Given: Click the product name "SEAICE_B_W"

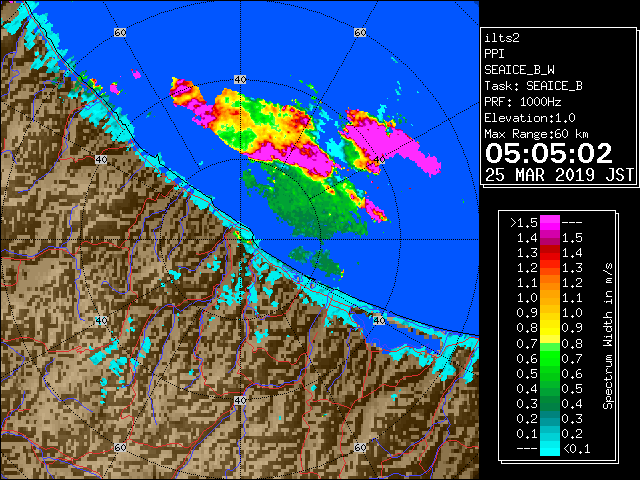Looking at the screenshot, I should (x=519, y=70).
